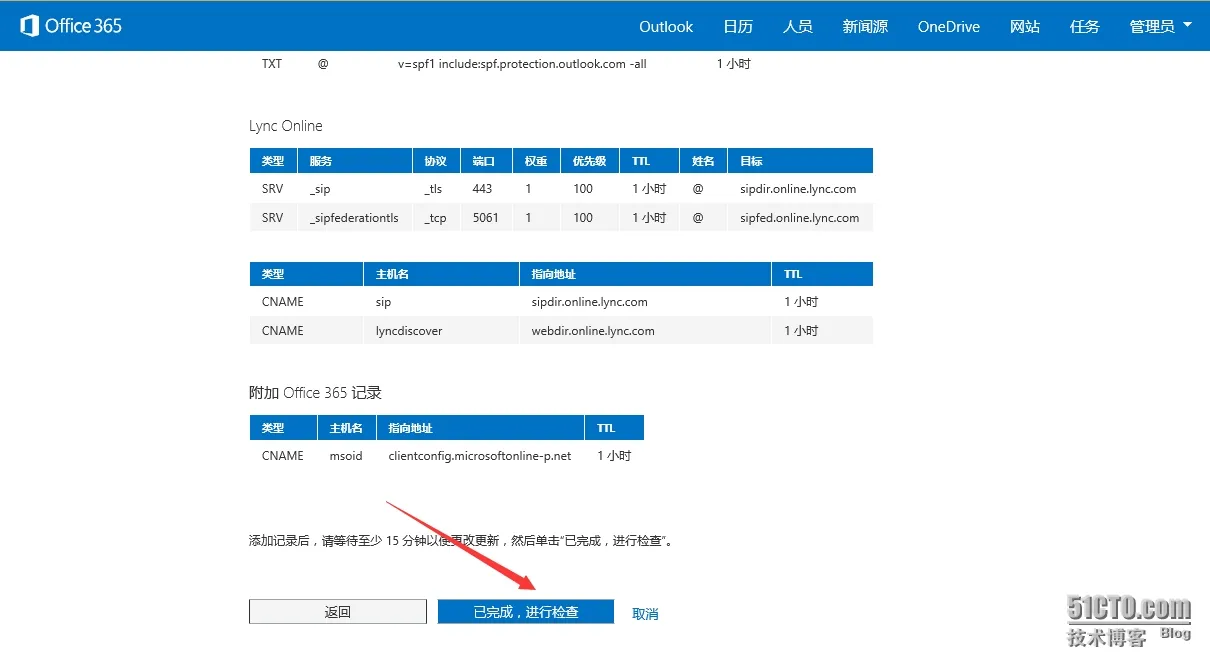Screen dimensions: 1210x666
Task: Click the 返回 button
Action: [x=338, y=612]
